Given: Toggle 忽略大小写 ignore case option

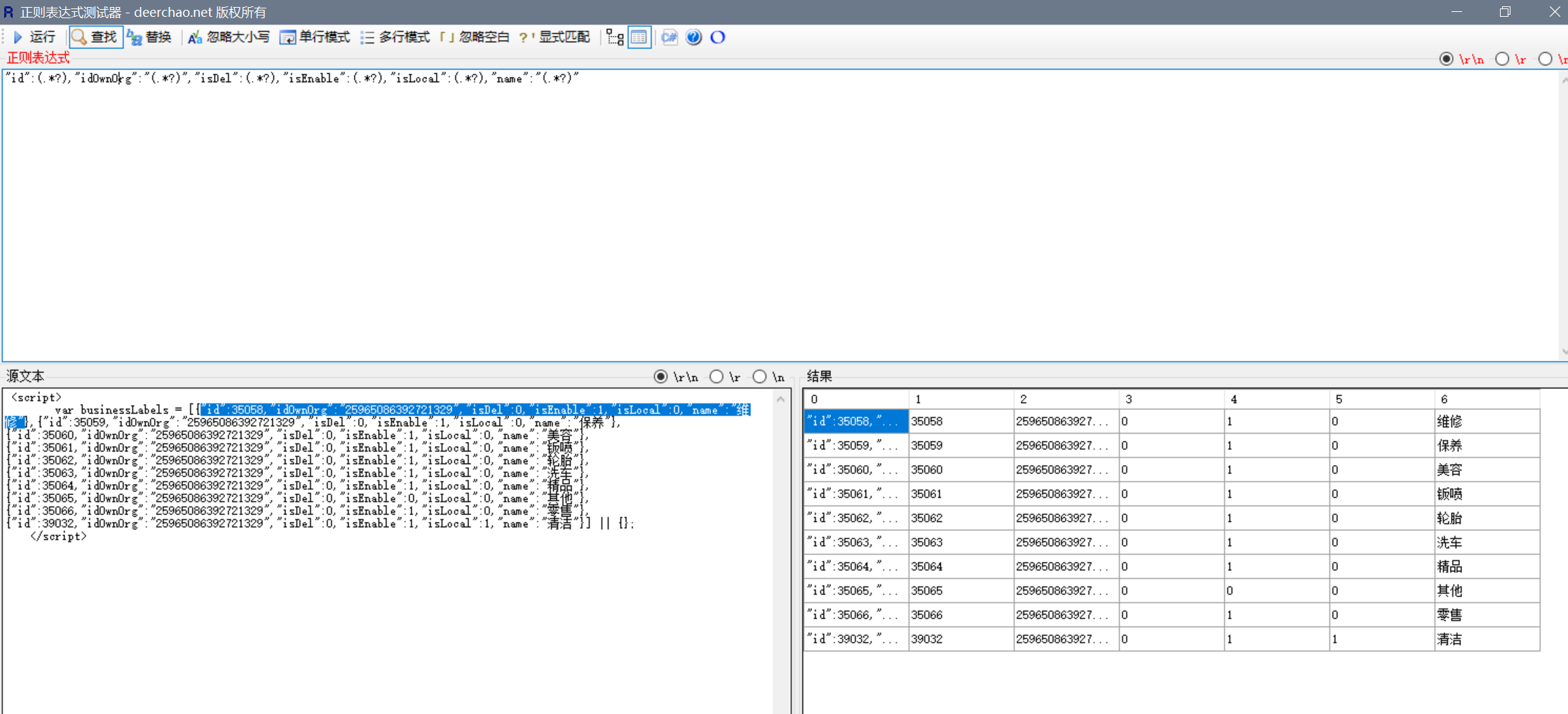Looking at the screenshot, I should click(x=229, y=37).
